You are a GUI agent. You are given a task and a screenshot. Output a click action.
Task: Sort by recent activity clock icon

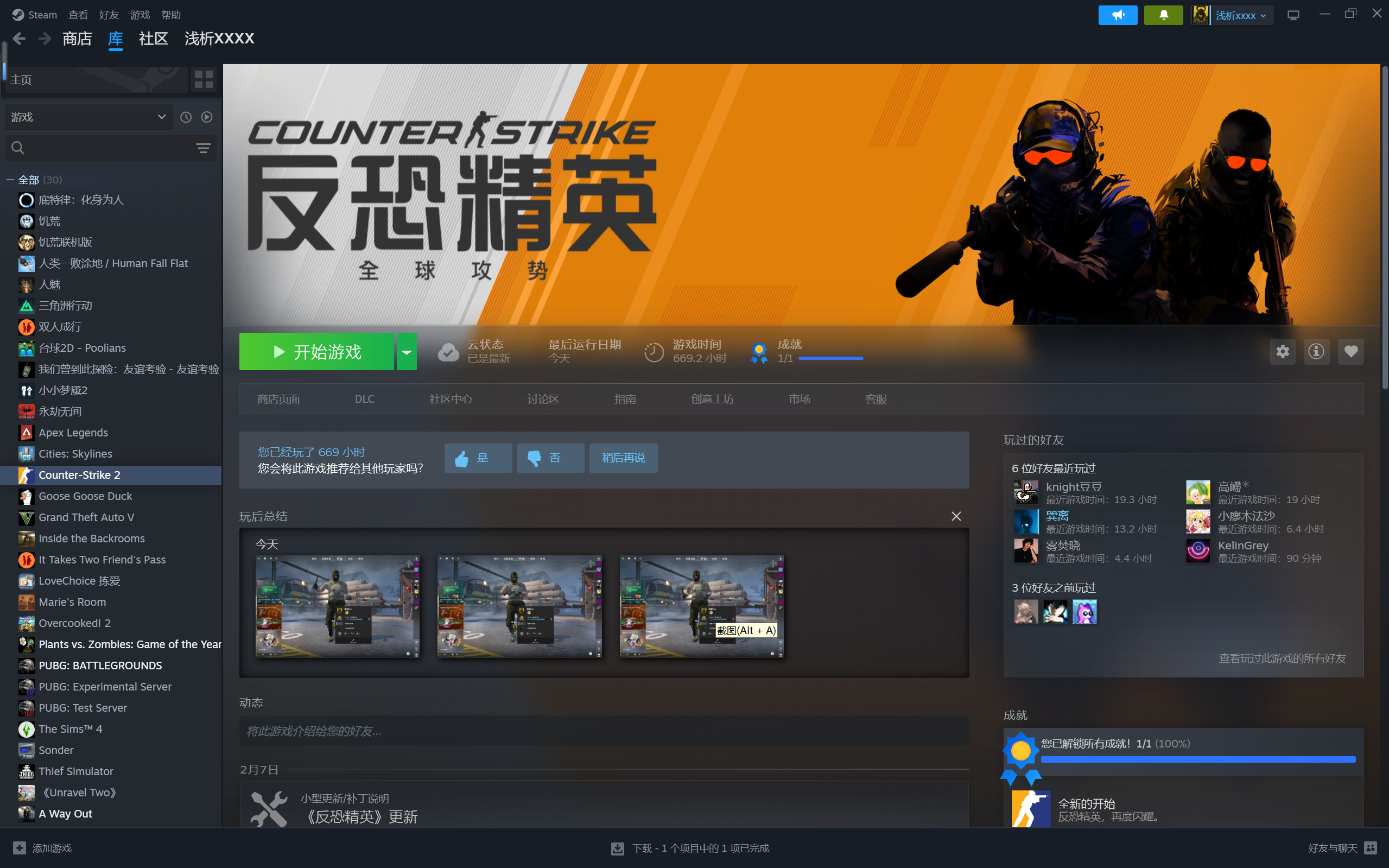pyautogui.click(x=186, y=117)
